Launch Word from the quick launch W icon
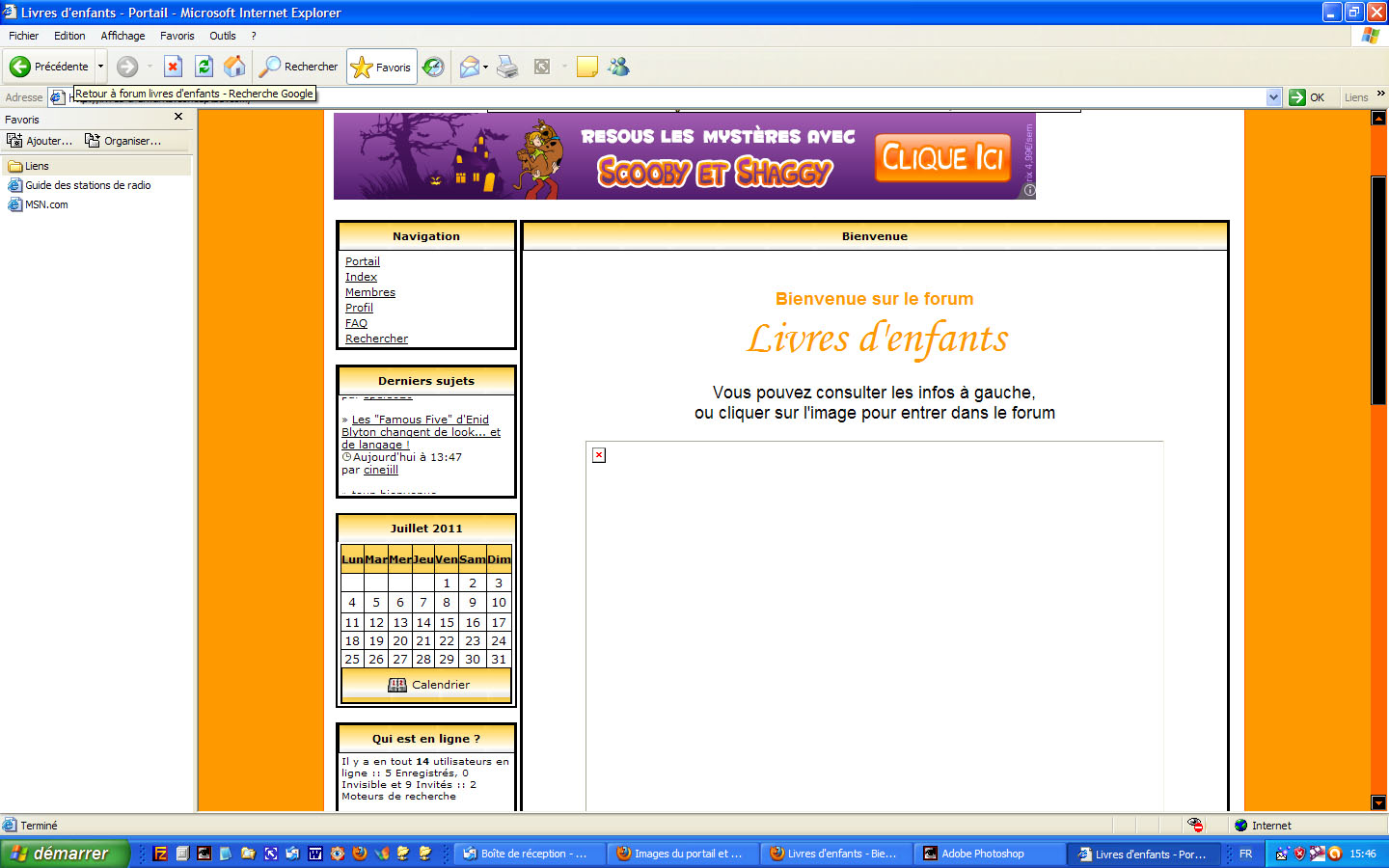Viewport: 1389px width, 868px height. pos(314,854)
